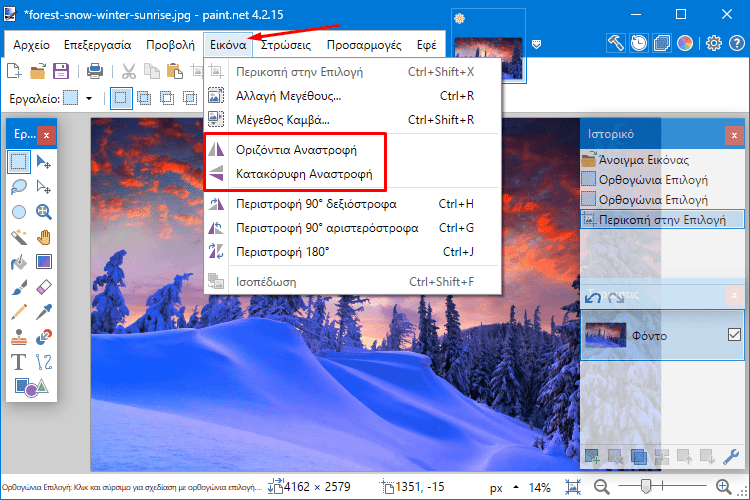Choose Μέγεθος Καμβά menu item

click(352, 120)
